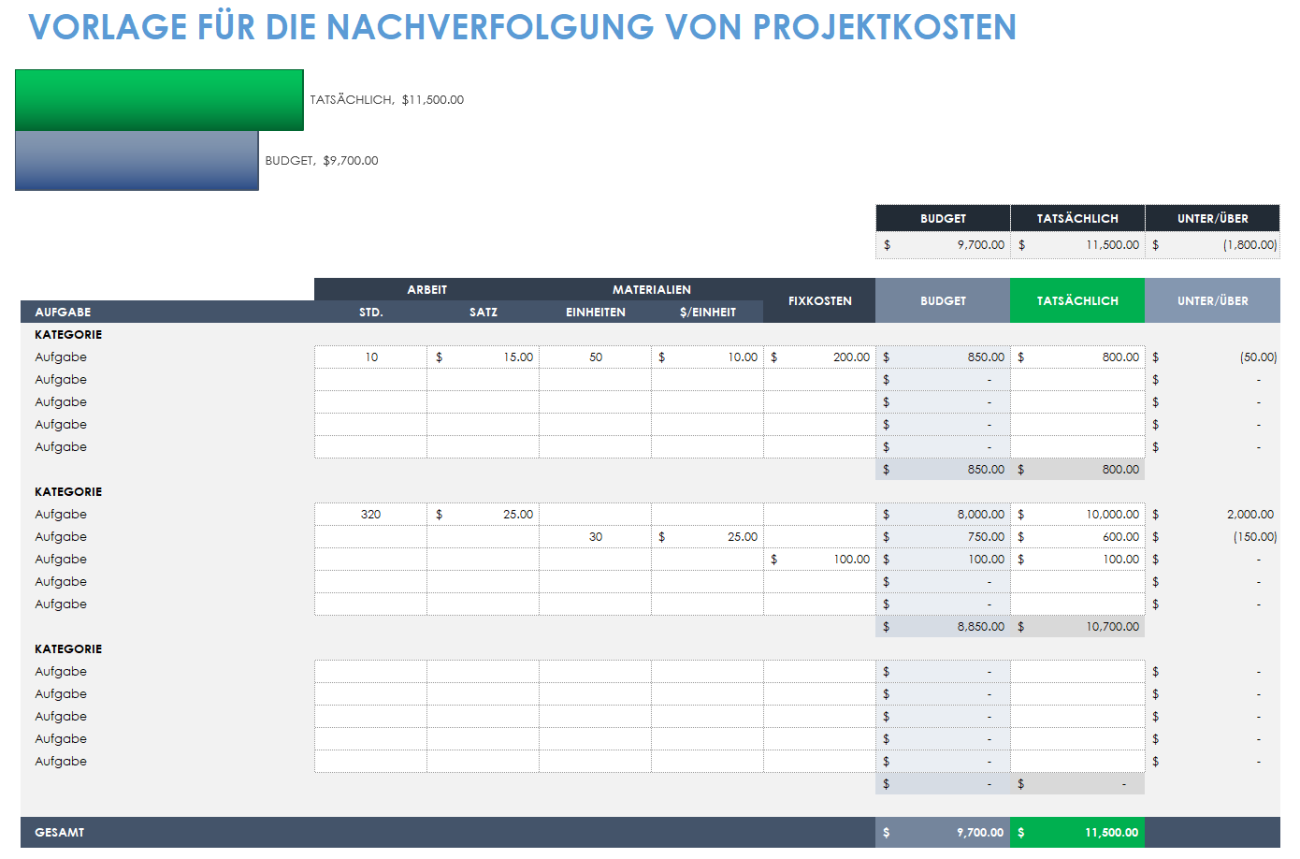Select the green TATSÄCHLICH bar in the chart

click(x=158, y=99)
